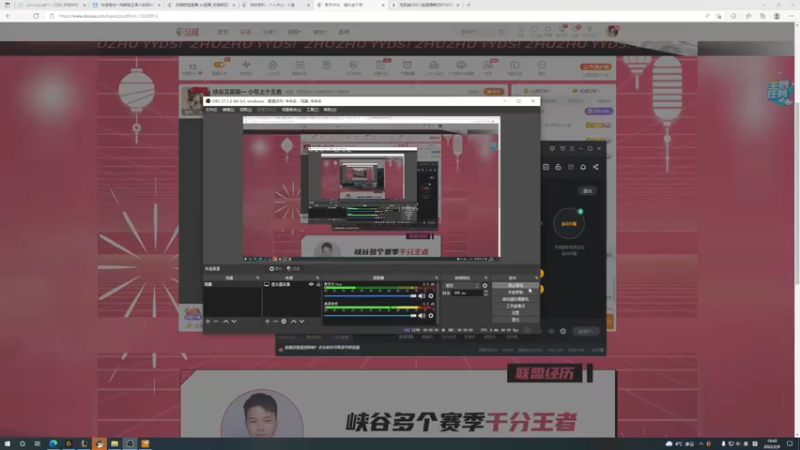The width and height of the screenshot is (800, 450).
Task: Move source down in OBS sources dock
Action: pyautogui.click(x=302, y=321)
